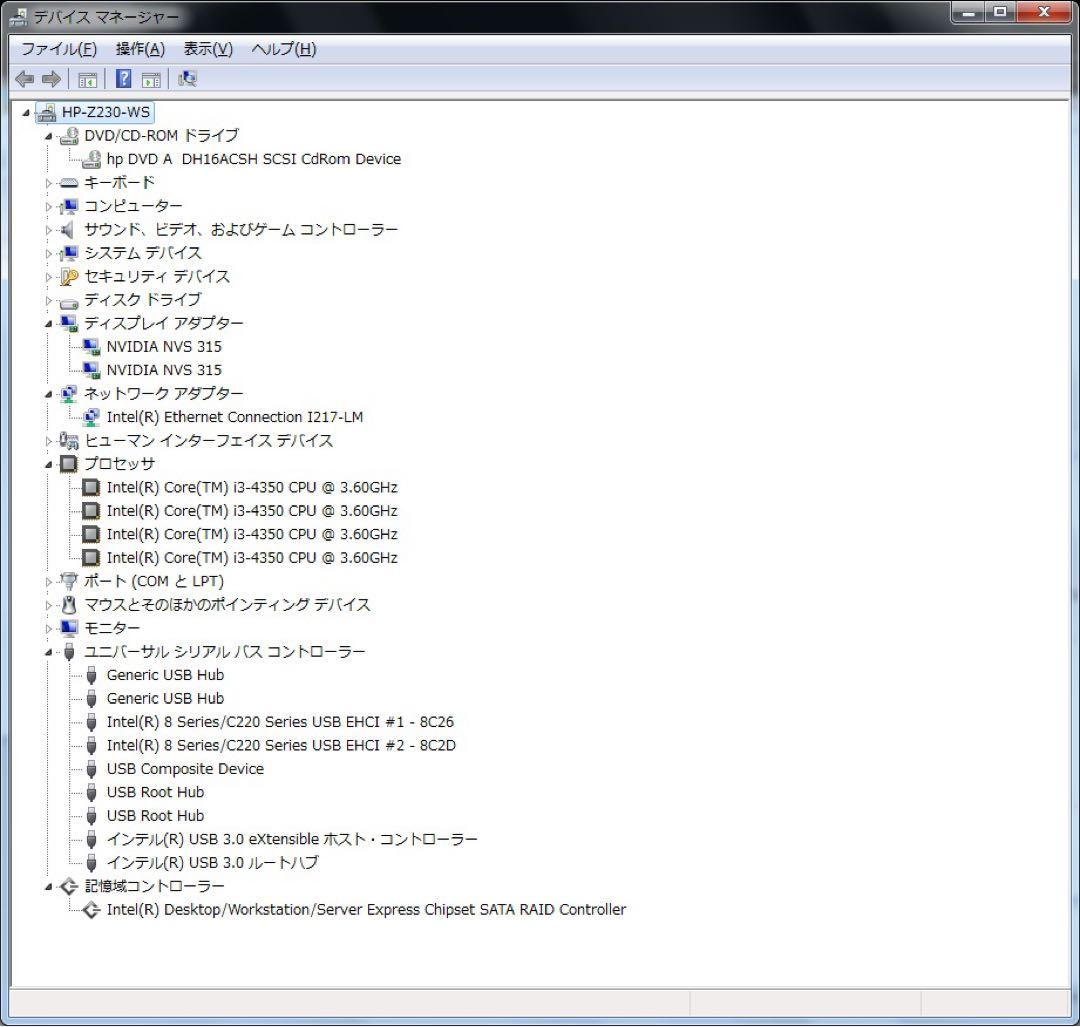
Task: Click the モニター category icon
Action: point(69,627)
